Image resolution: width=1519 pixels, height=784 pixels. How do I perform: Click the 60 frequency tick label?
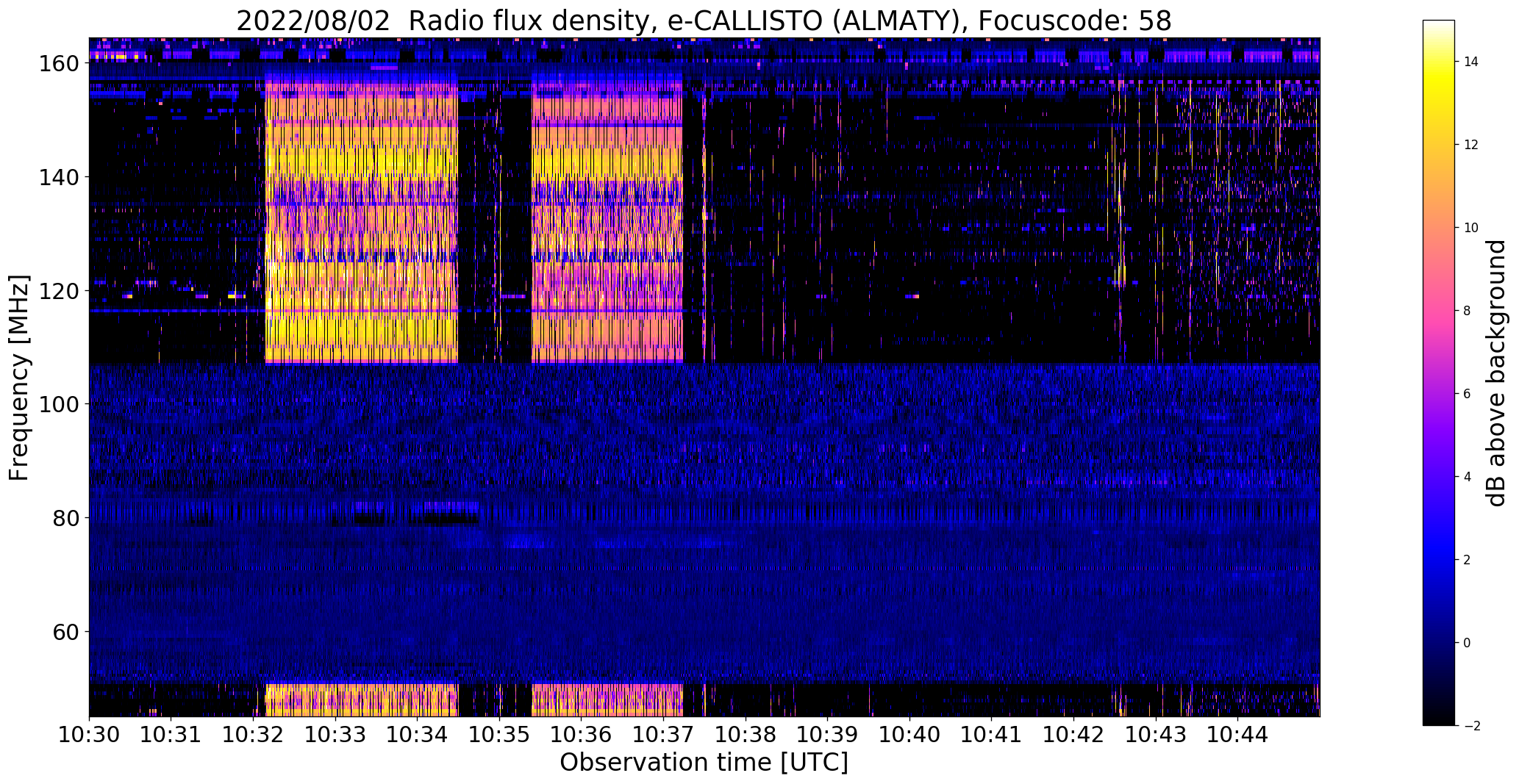tap(68, 632)
